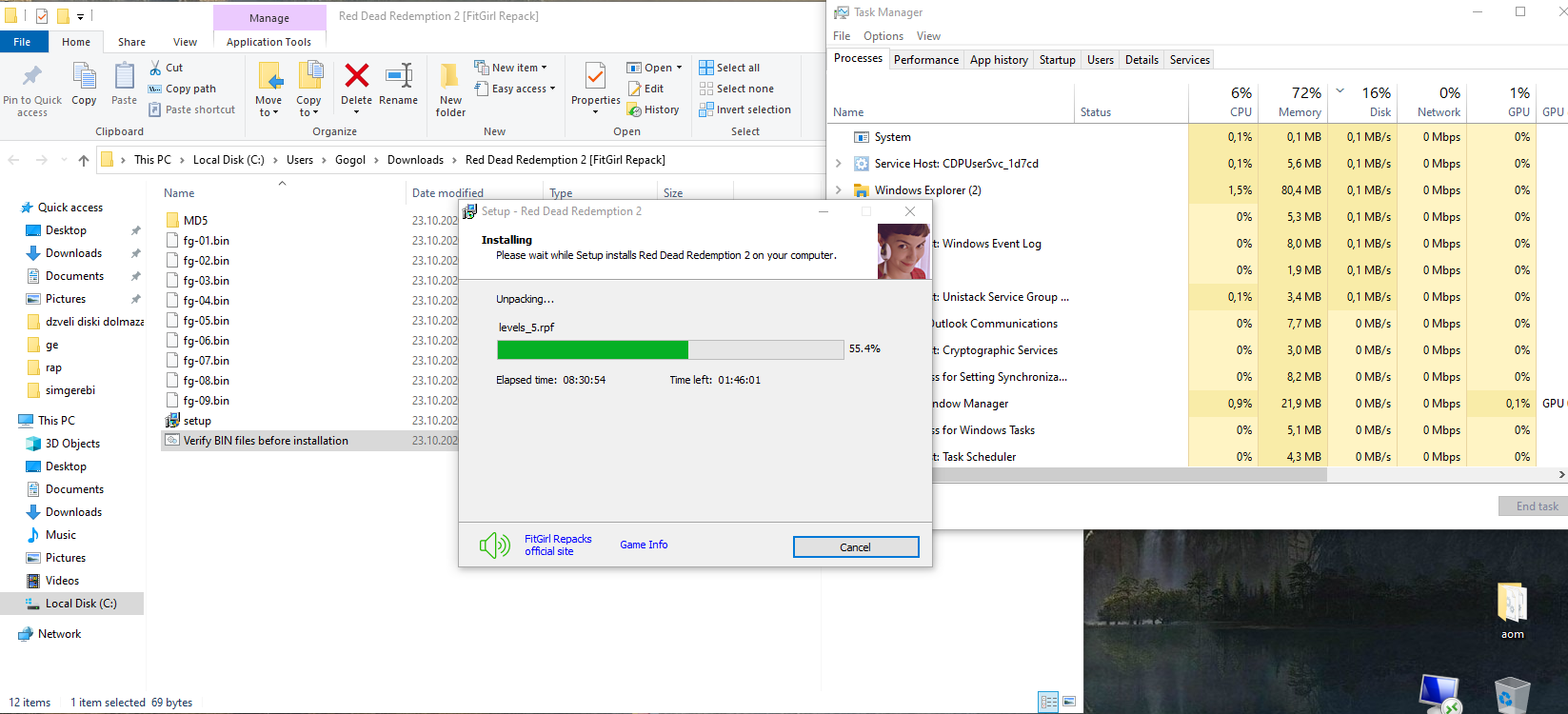Click Invert selection in ribbon
This screenshot has width=1568, height=714.
[x=744, y=109]
